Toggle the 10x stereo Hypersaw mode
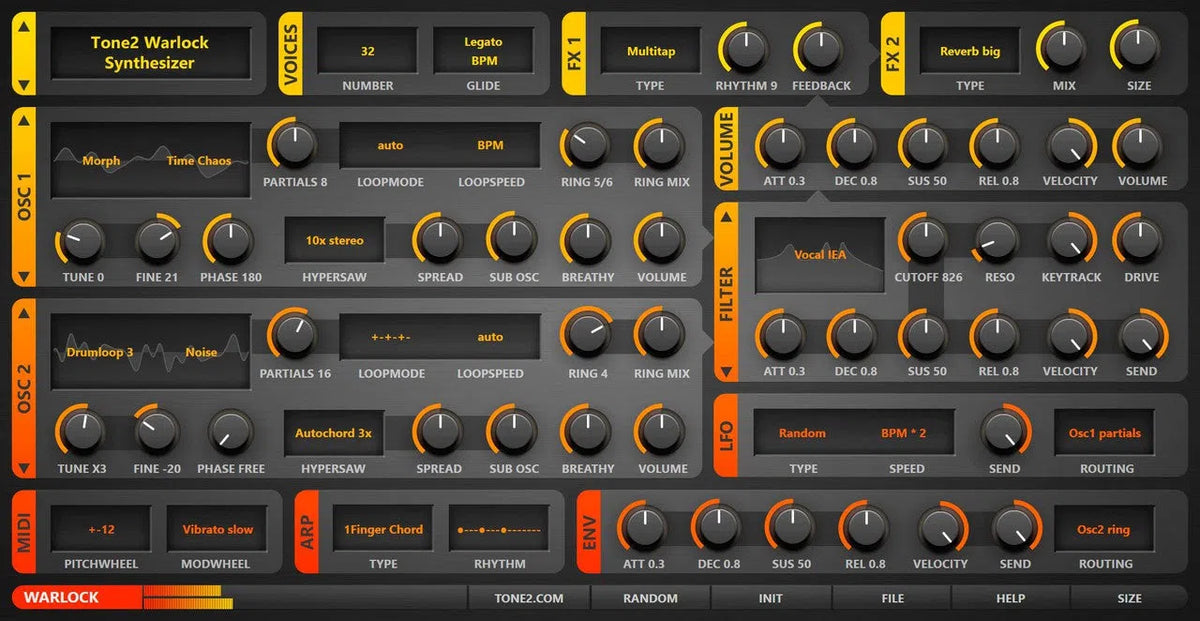This screenshot has width=1200, height=621. [x=333, y=240]
